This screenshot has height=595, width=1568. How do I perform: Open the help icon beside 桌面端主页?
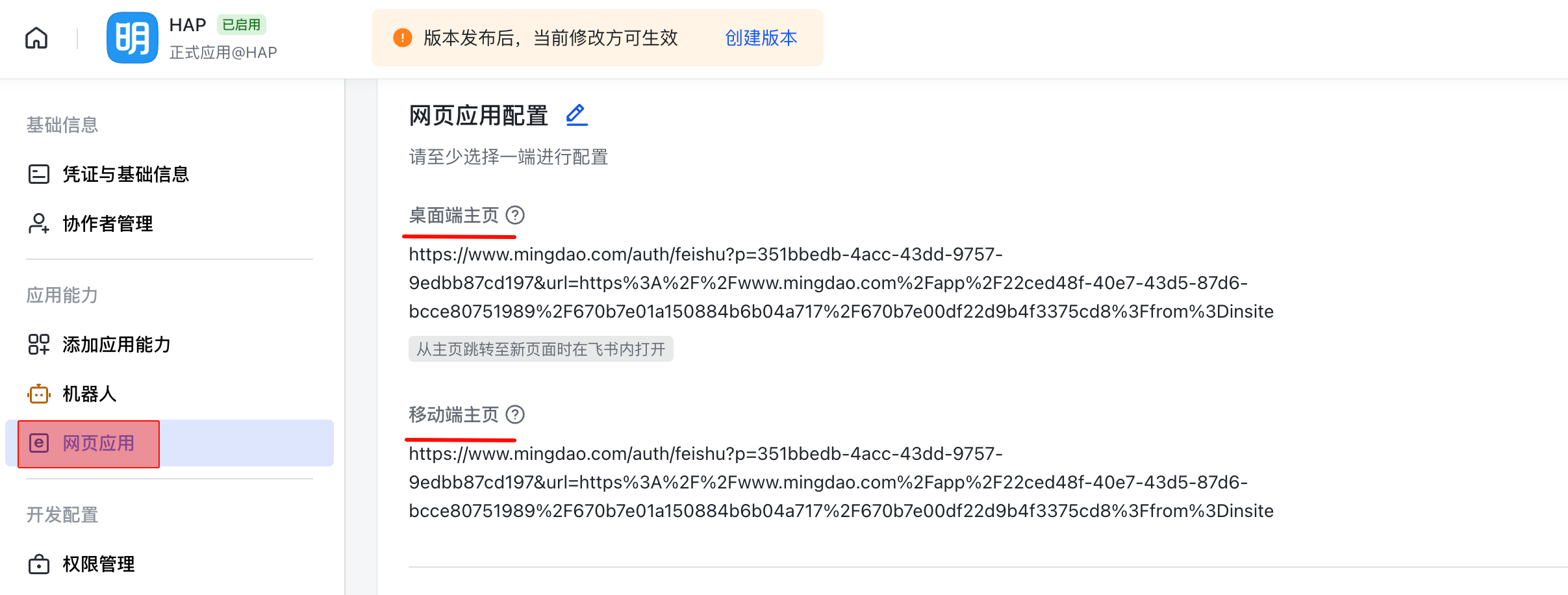515,215
